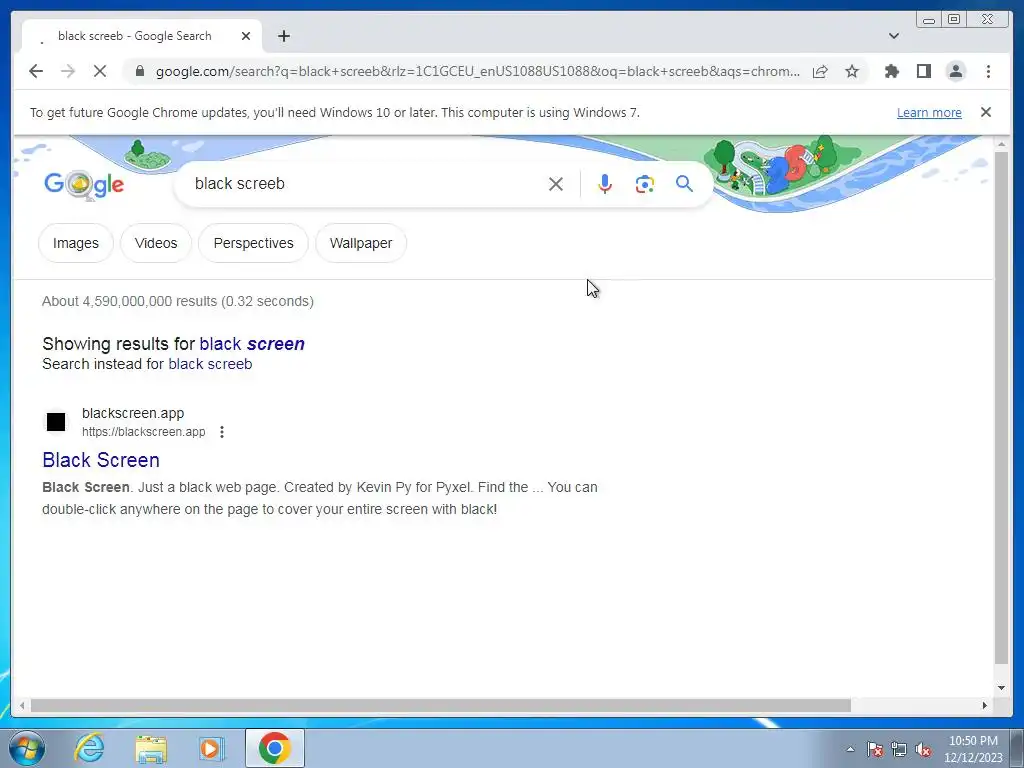Viewport: 1024px width, 768px height.
Task: Click the vertical scrollbar thumb
Action: 1001,407
